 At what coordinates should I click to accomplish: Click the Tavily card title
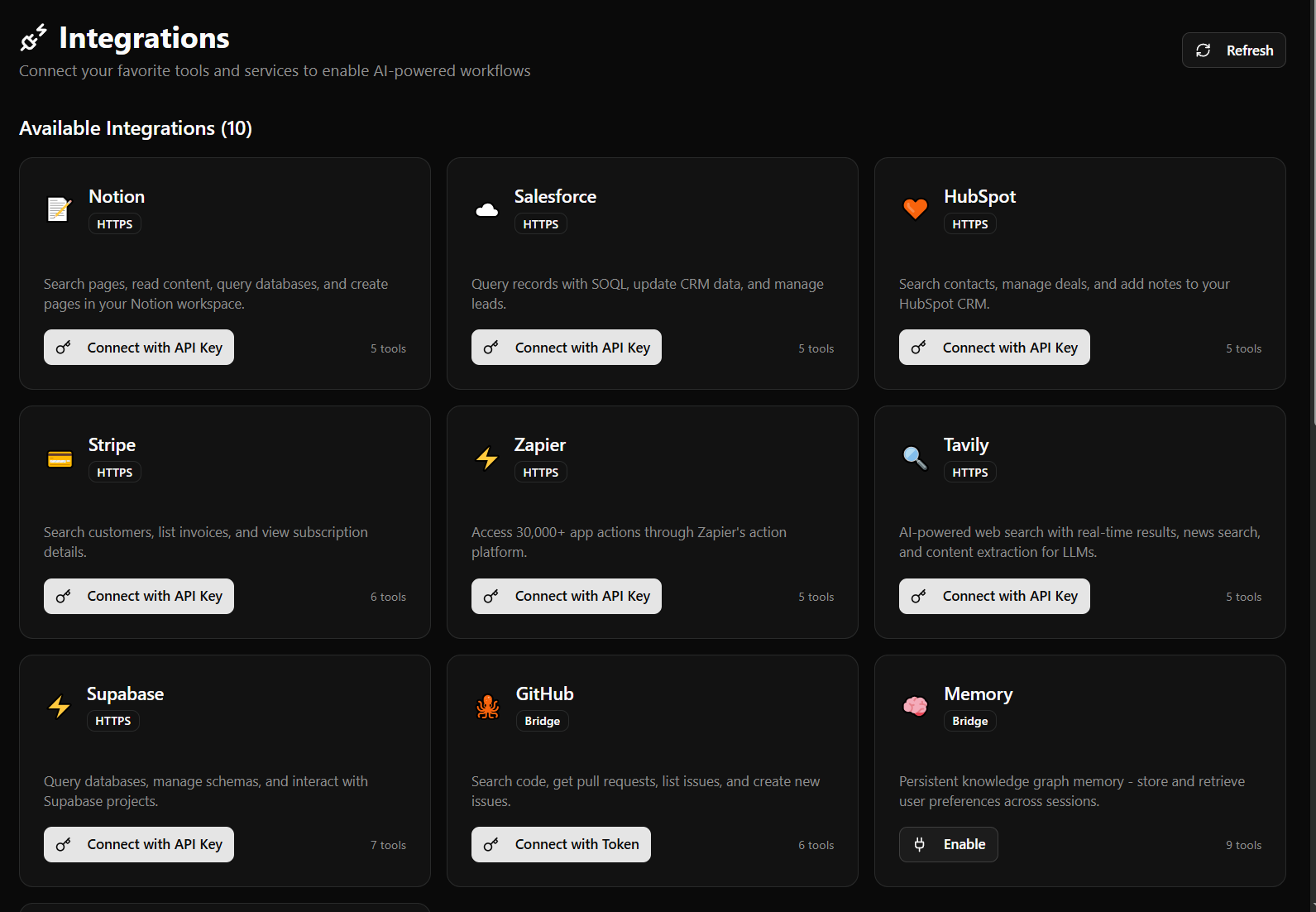coord(966,445)
